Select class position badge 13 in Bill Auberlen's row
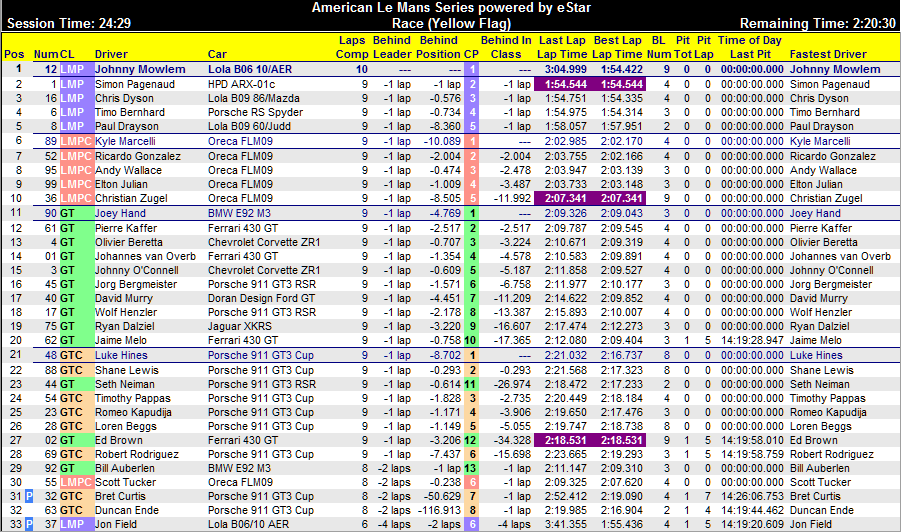 470,468
